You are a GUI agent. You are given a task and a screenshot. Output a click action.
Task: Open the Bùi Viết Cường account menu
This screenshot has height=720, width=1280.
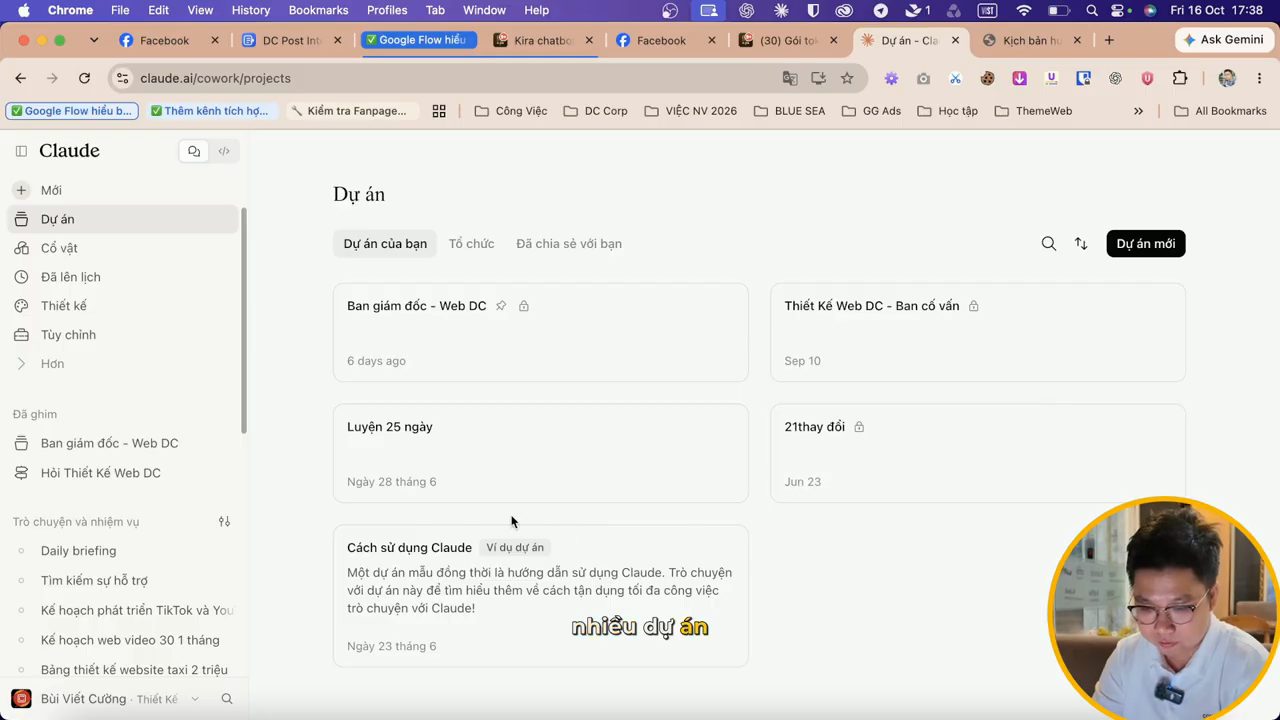tap(108, 699)
